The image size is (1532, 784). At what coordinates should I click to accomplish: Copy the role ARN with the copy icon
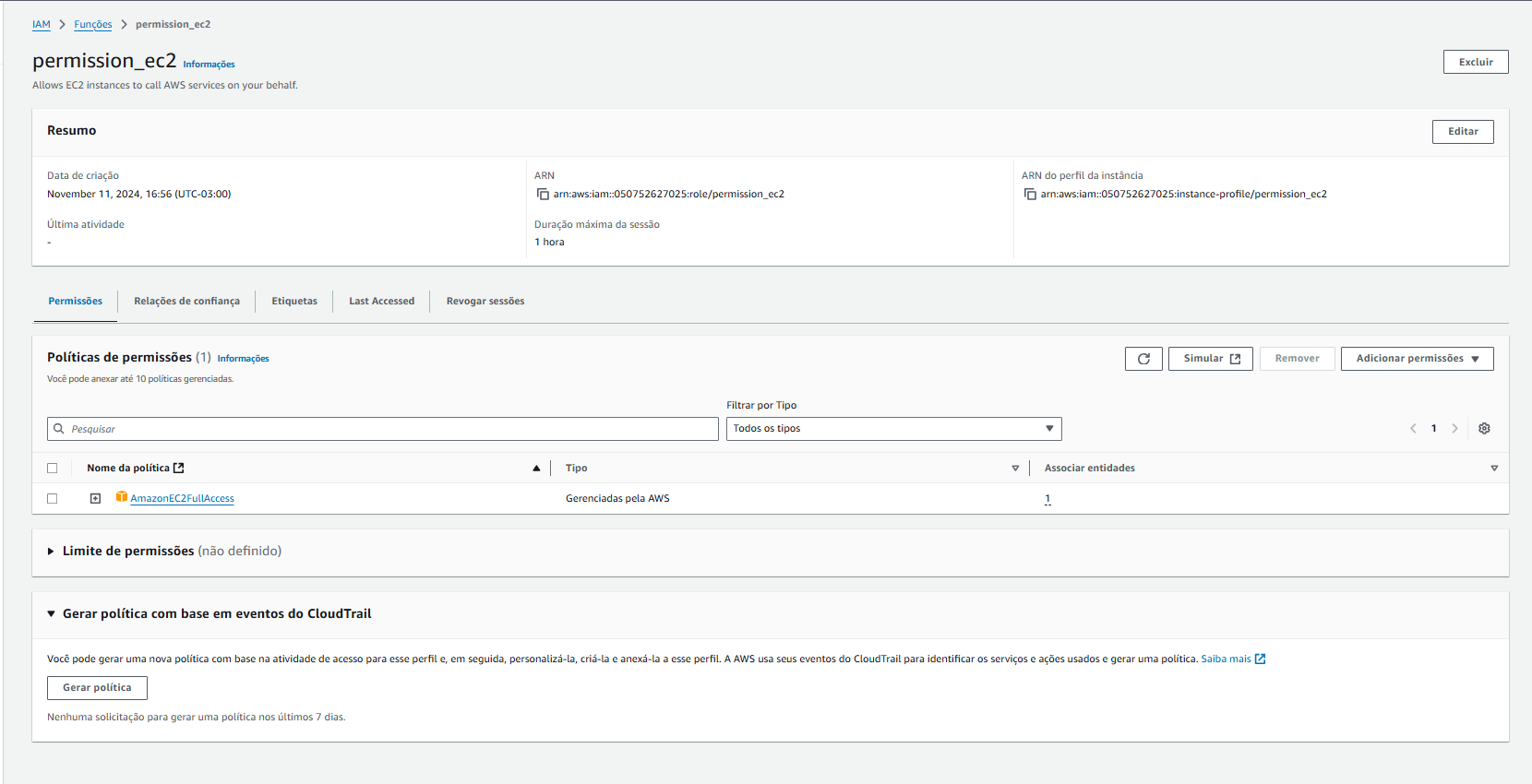coord(543,195)
